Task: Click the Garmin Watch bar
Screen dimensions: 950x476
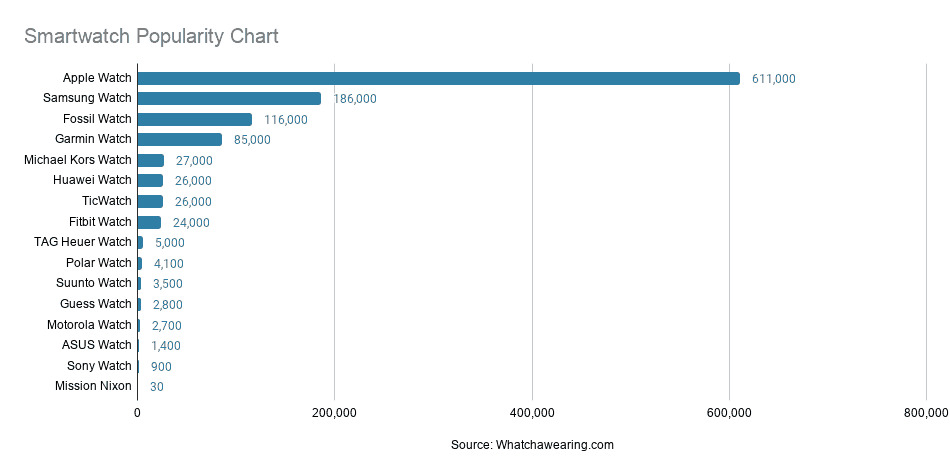Action: tap(180, 139)
